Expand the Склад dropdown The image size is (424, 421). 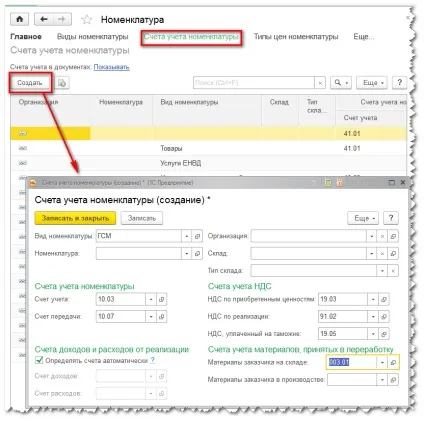coord(372,254)
